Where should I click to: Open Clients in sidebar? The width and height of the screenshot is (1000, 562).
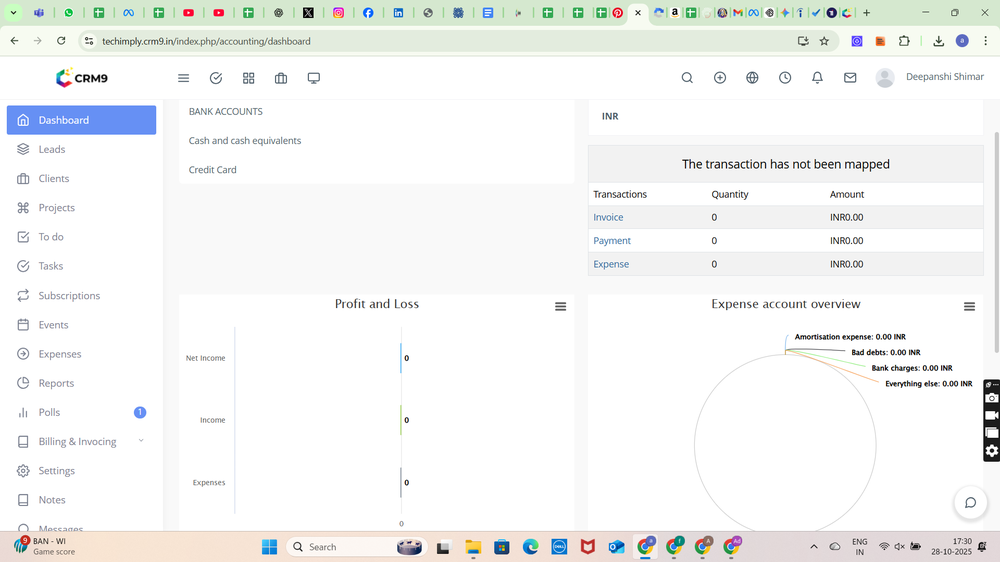click(82, 179)
